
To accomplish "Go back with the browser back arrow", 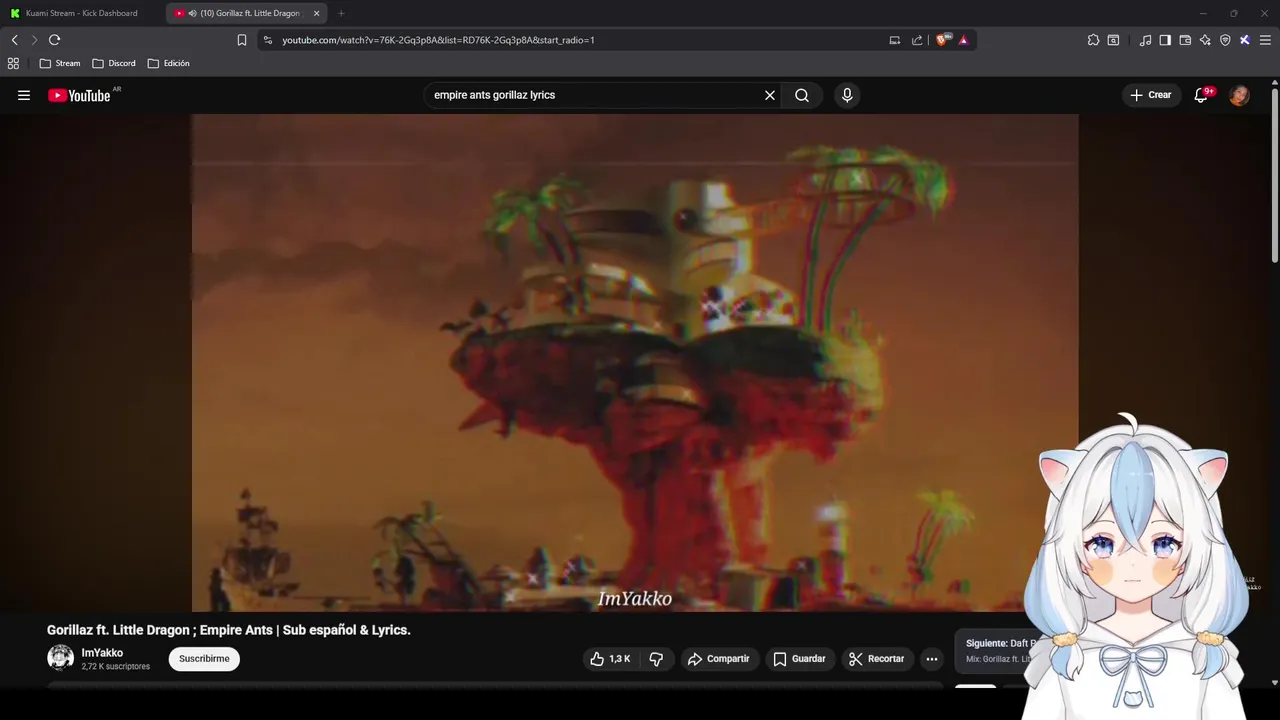I will tap(14, 40).
